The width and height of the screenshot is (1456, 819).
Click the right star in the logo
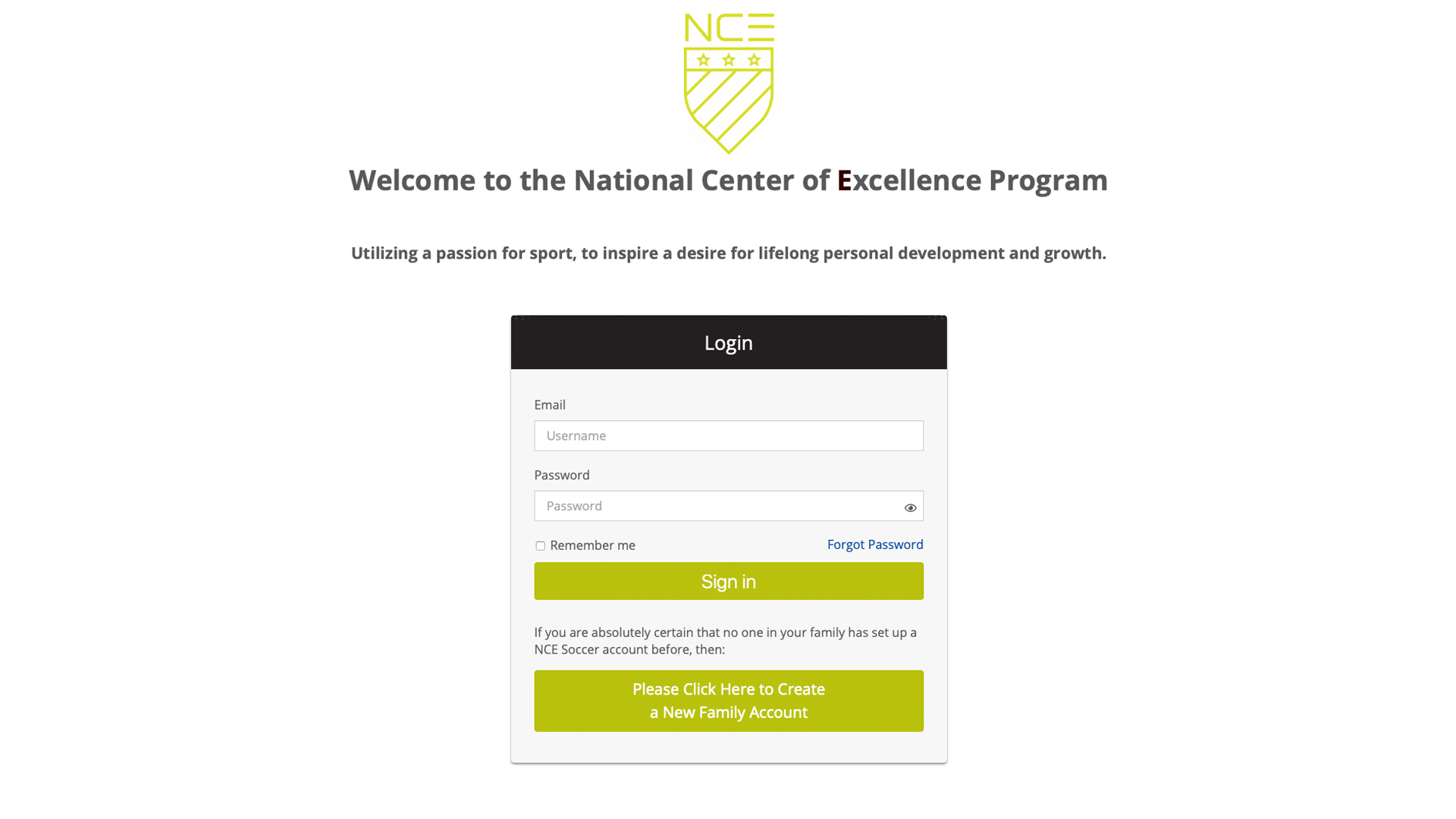pyautogui.click(x=754, y=59)
